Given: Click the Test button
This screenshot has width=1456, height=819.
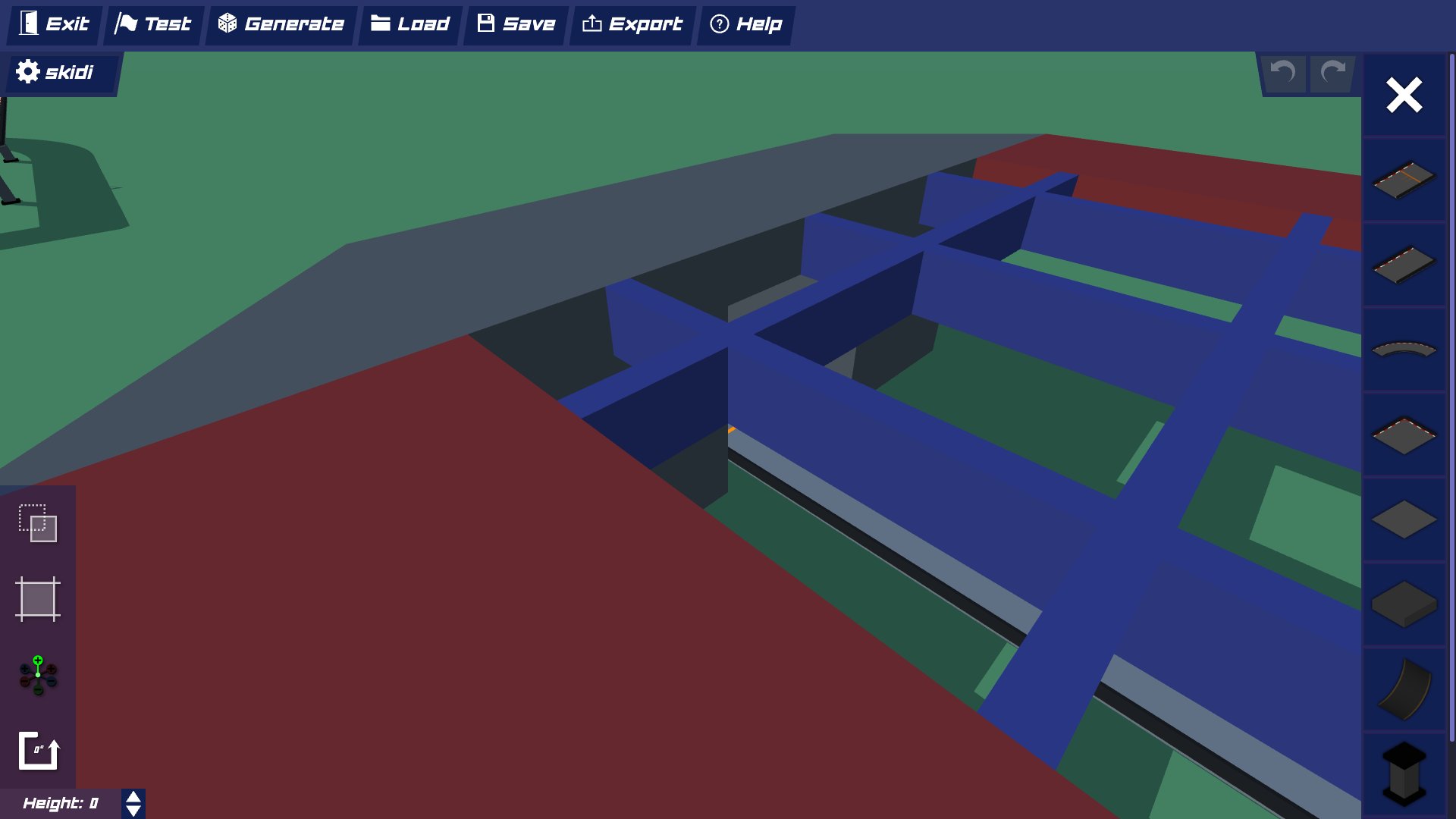Looking at the screenshot, I should pyautogui.click(x=153, y=24).
